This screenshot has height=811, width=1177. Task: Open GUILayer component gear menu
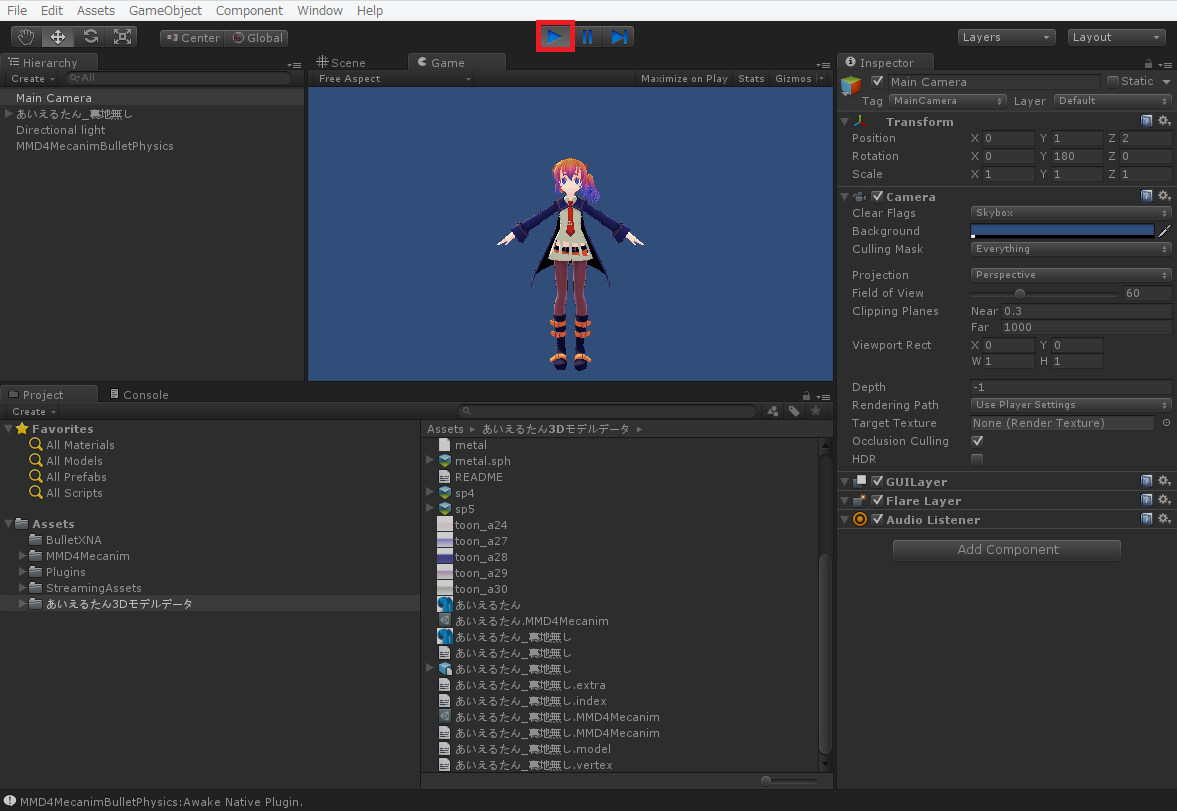coord(1164,481)
